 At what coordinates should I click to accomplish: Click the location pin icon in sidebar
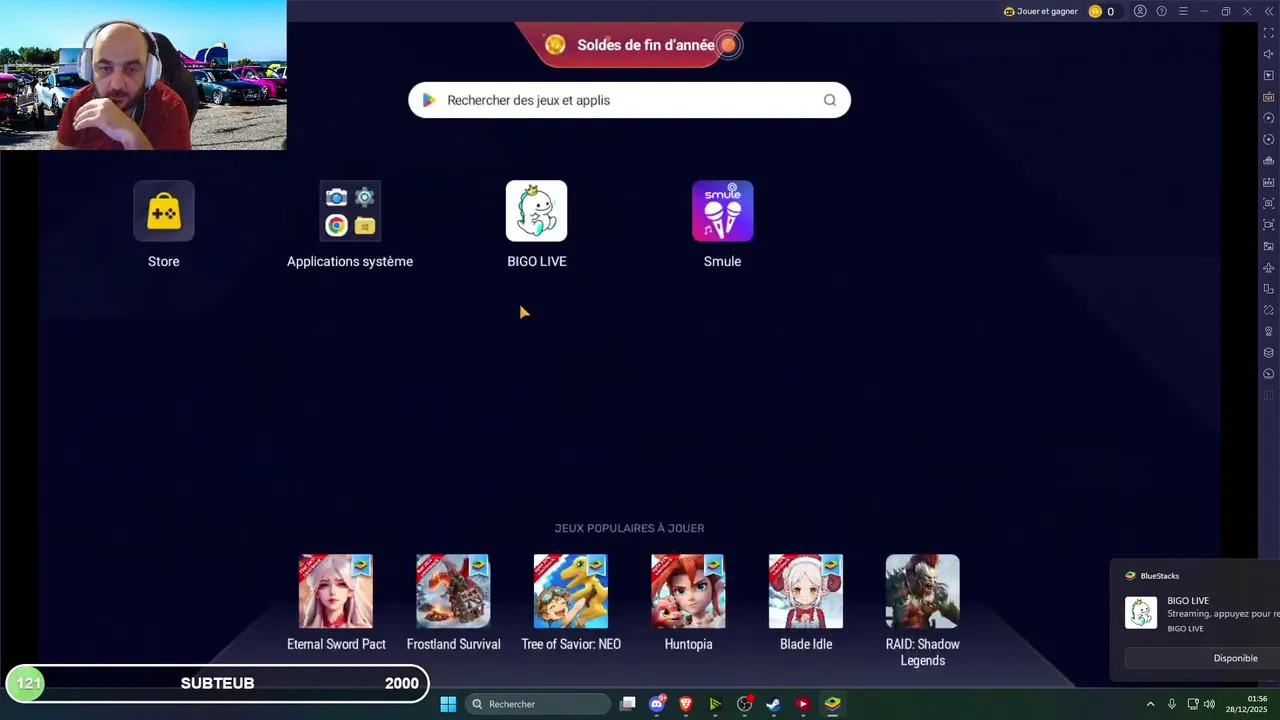1269,331
